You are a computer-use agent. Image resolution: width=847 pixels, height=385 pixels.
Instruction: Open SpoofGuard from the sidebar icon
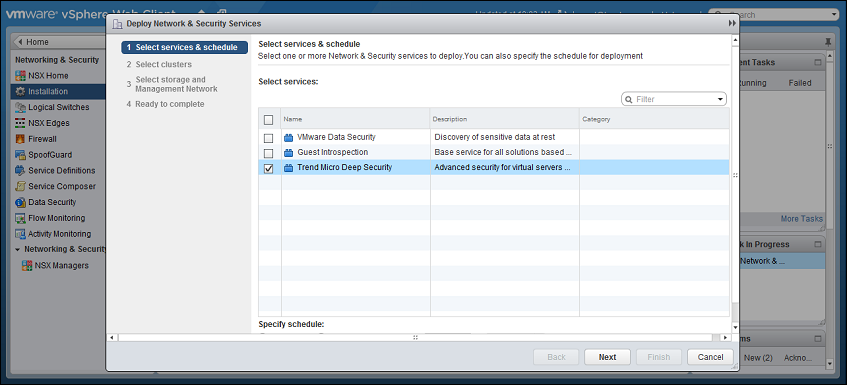click(x=21, y=154)
